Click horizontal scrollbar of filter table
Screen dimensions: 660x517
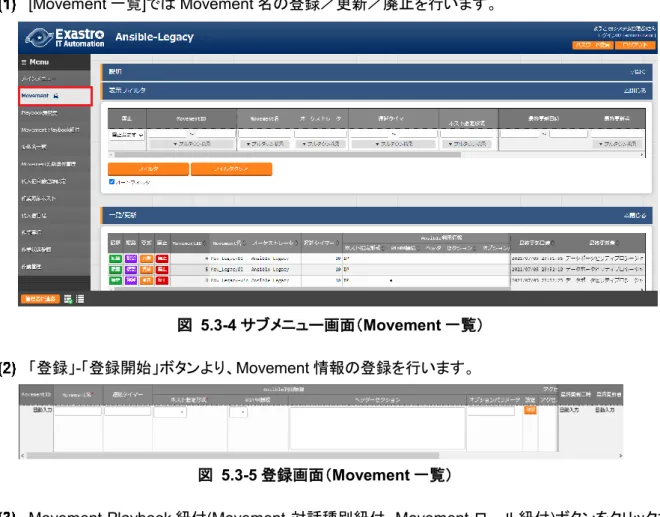pyautogui.click(x=287, y=155)
